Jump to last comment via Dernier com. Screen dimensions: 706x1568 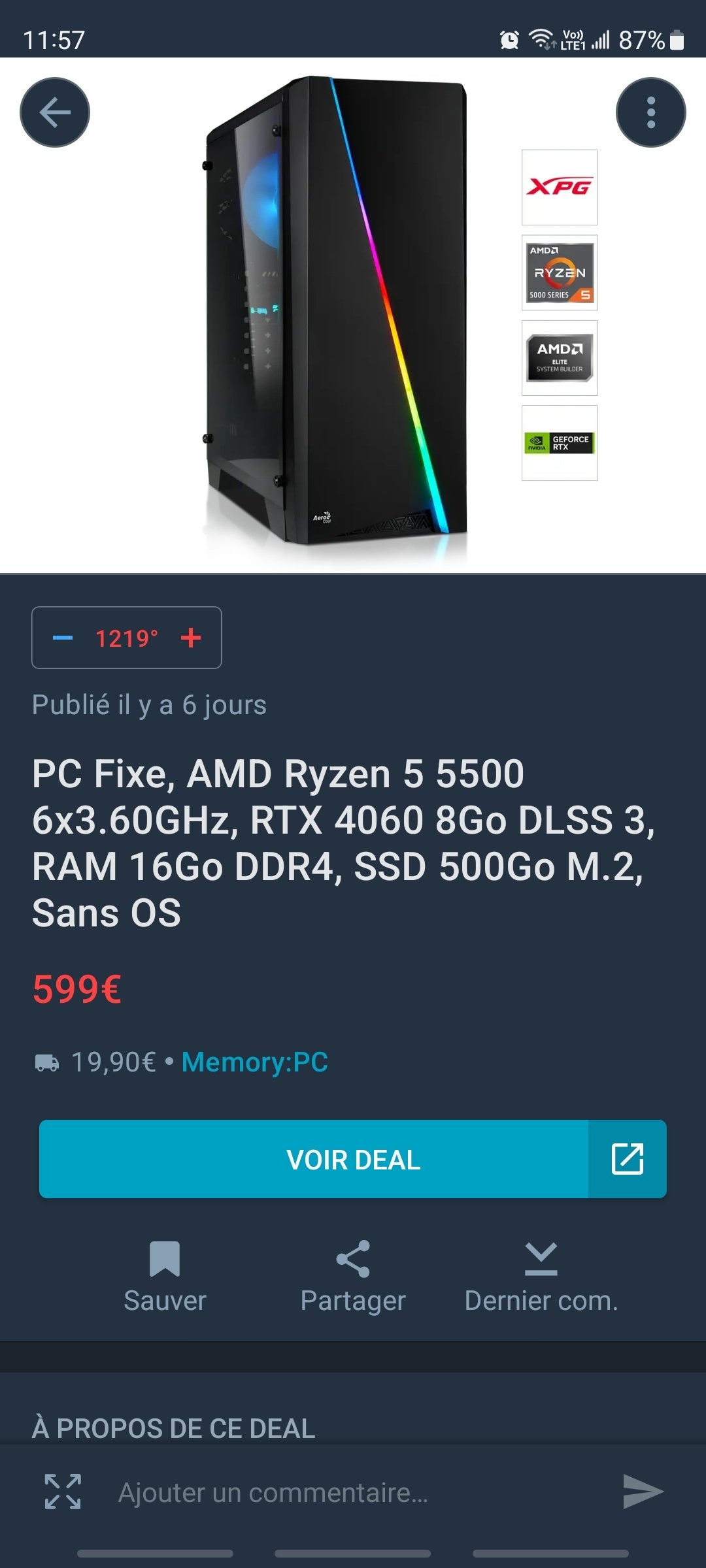point(541,1277)
